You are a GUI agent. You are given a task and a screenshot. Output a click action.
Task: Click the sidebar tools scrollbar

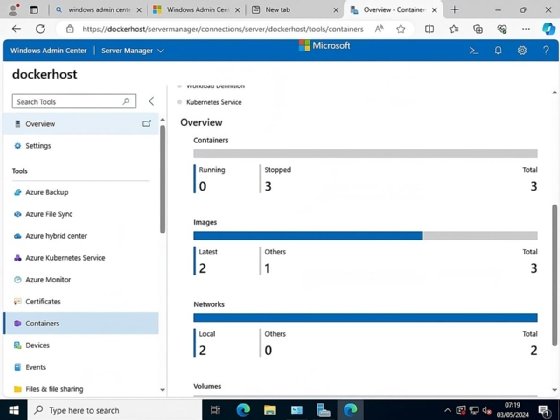[162, 179]
